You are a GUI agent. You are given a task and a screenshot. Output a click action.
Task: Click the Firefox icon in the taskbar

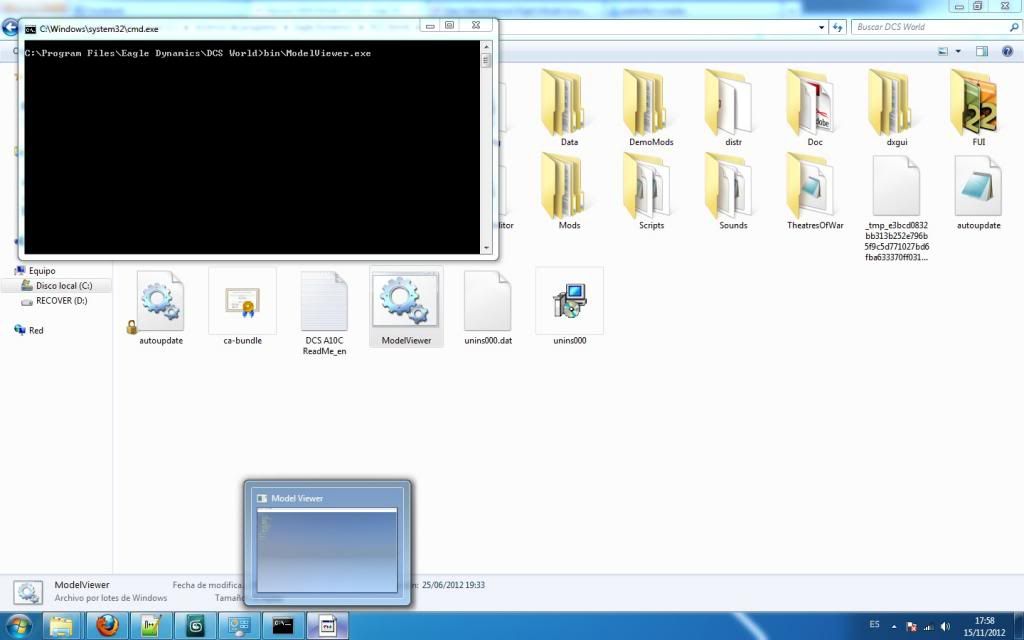coord(107,626)
